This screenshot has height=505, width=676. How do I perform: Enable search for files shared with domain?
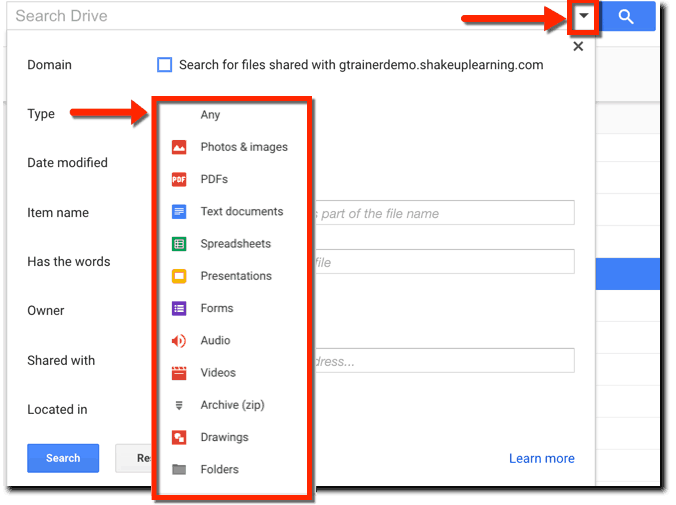click(165, 65)
